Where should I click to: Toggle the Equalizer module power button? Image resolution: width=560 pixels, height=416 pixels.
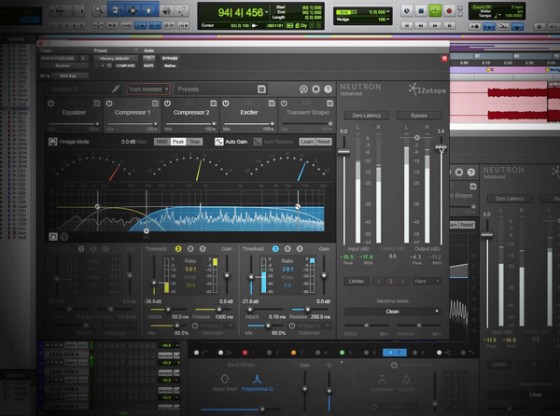[x=51, y=103]
